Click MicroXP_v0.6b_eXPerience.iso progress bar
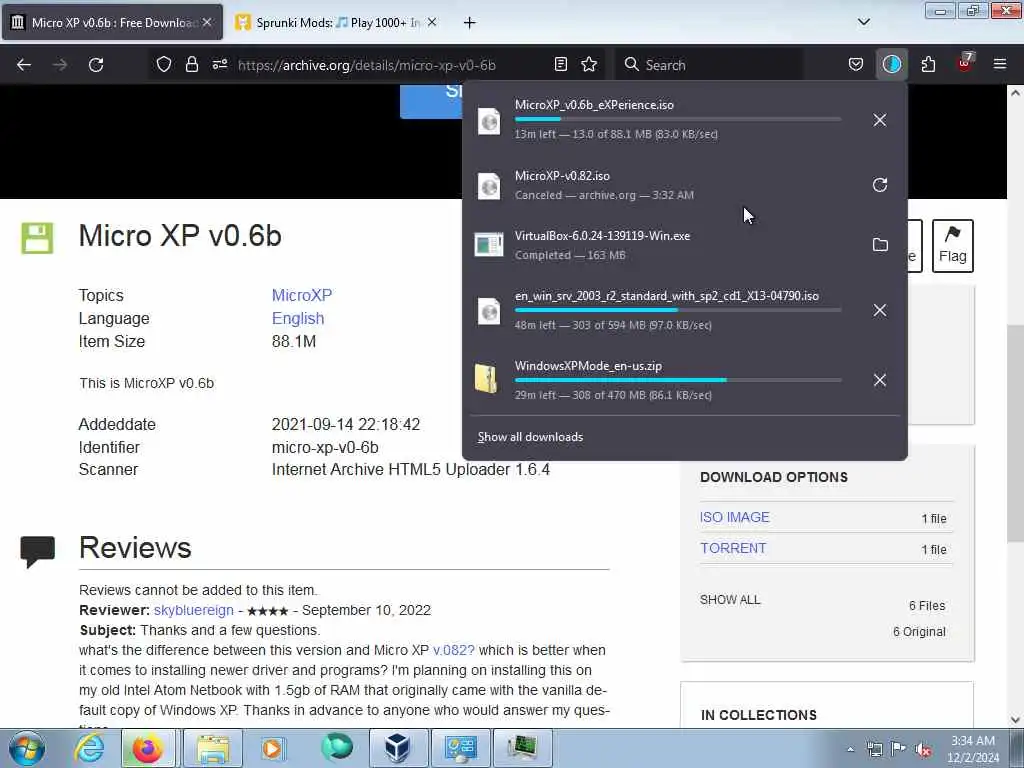This screenshot has height=768, width=1024. tap(678, 119)
